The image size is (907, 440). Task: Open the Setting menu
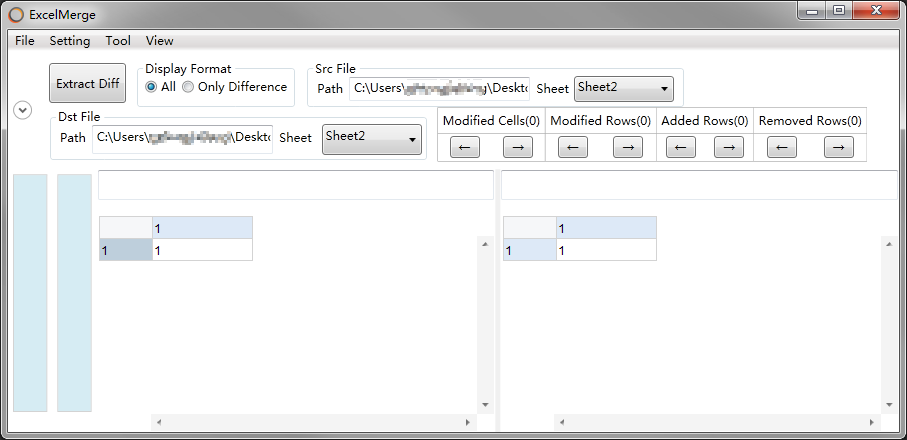pyautogui.click(x=69, y=40)
